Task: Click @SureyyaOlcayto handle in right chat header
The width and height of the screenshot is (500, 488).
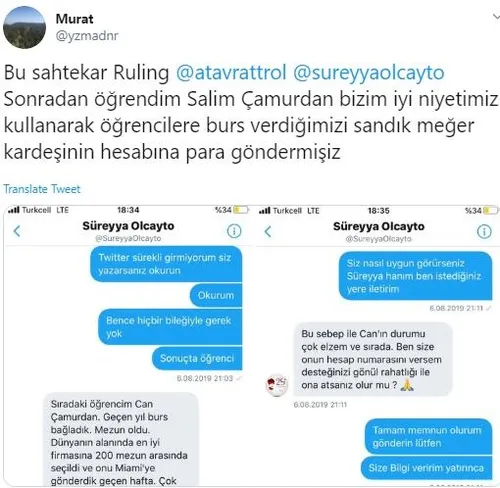Action: pyautogui.click(x=379, y=239)
